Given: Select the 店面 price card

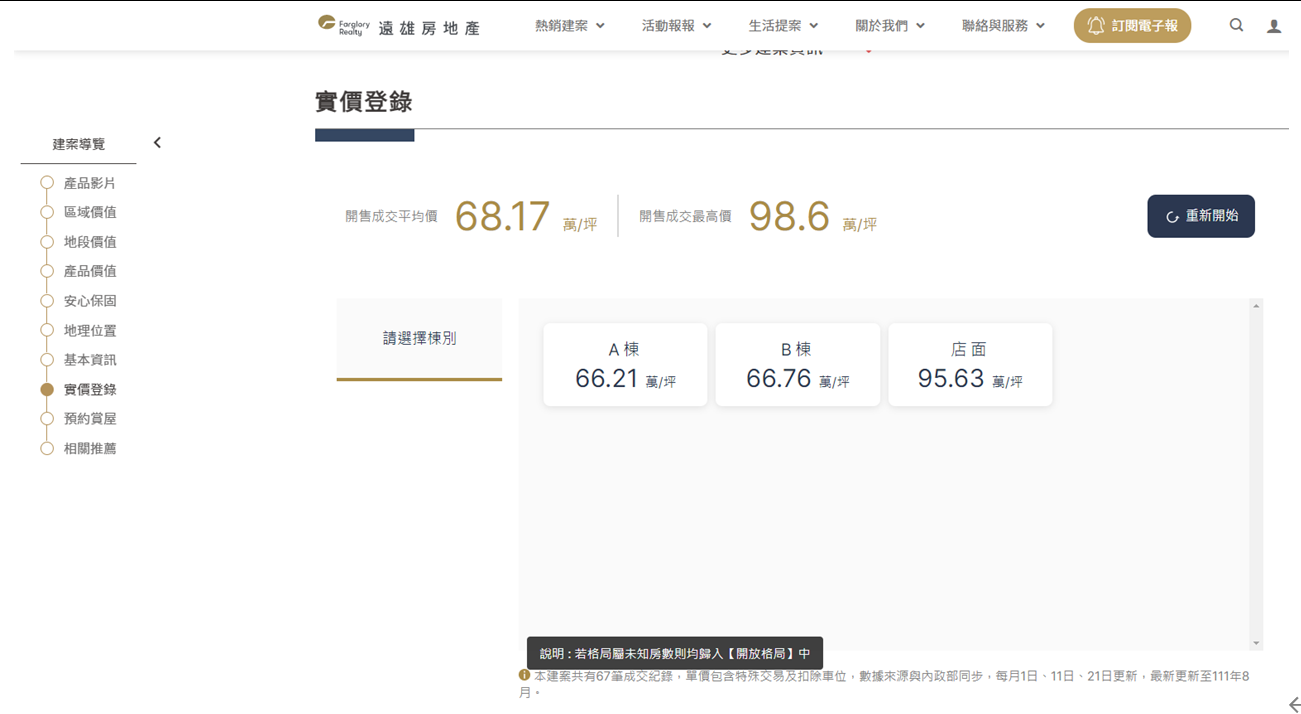Looking at the screenshot, I should [x=969, y=365].
